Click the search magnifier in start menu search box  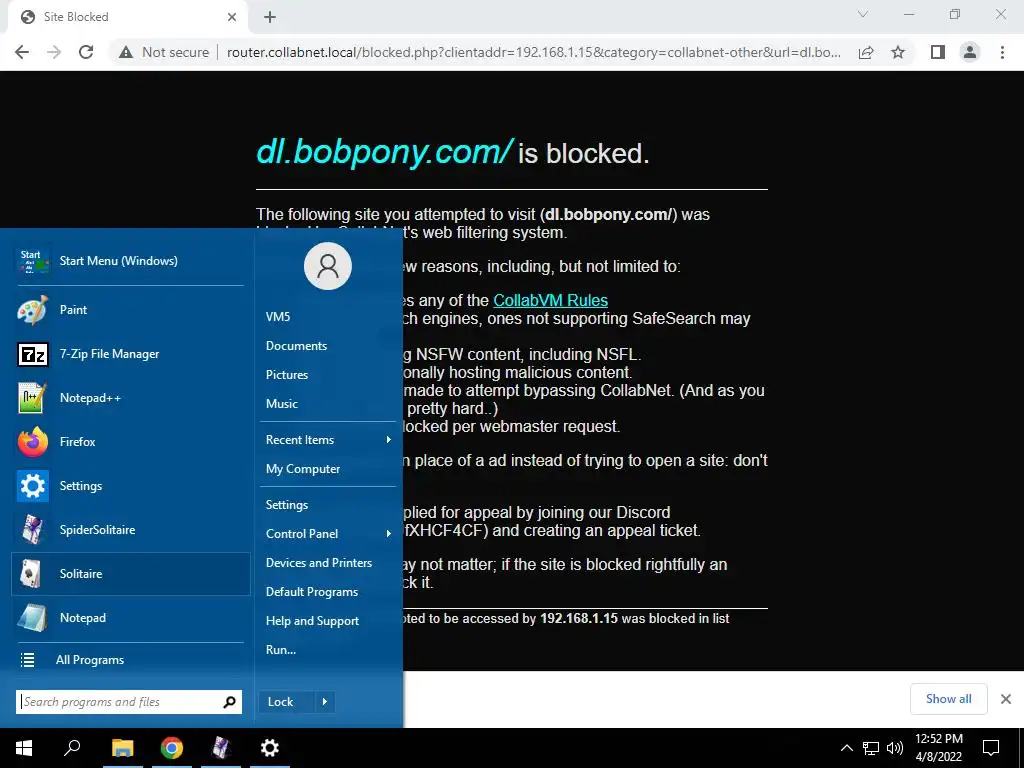point(229,702)
